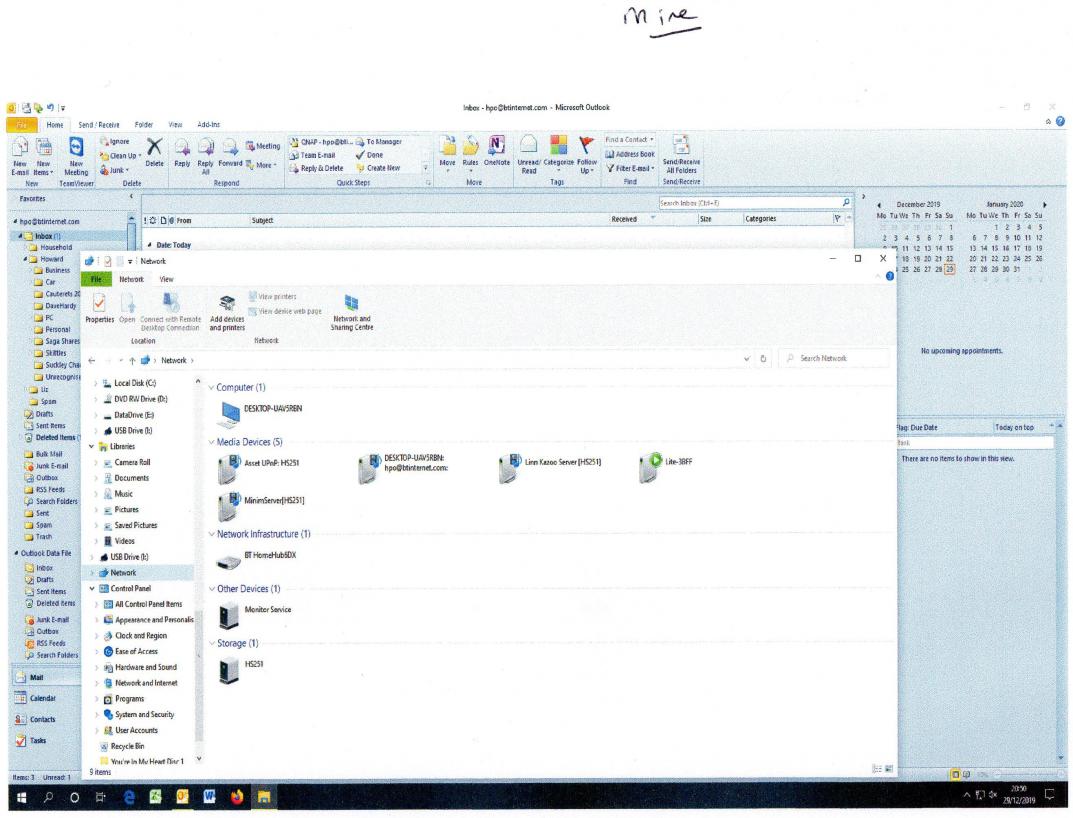Screen dimensions: 1073x818
Task: Switch to Folder tab in Outlook
Action: pyautogui.click(x=144, y=125)
